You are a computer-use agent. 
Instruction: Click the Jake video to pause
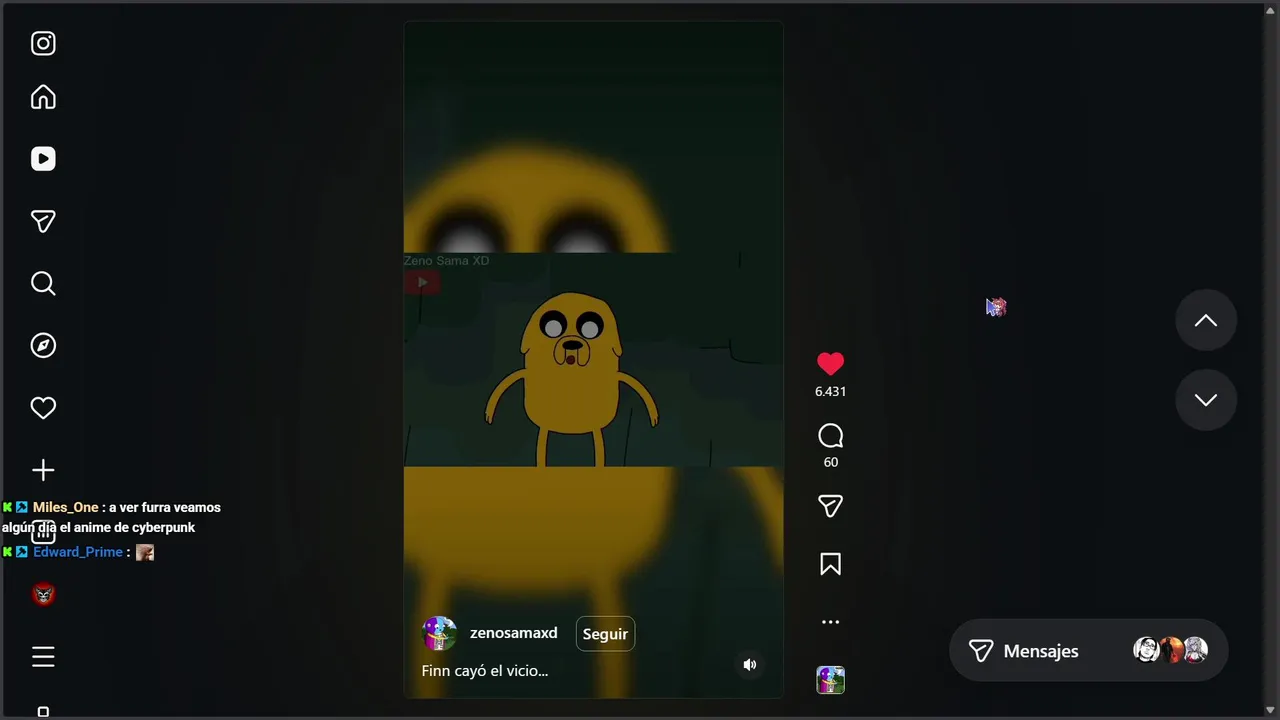pyautogui.click(x=593, y=360)
